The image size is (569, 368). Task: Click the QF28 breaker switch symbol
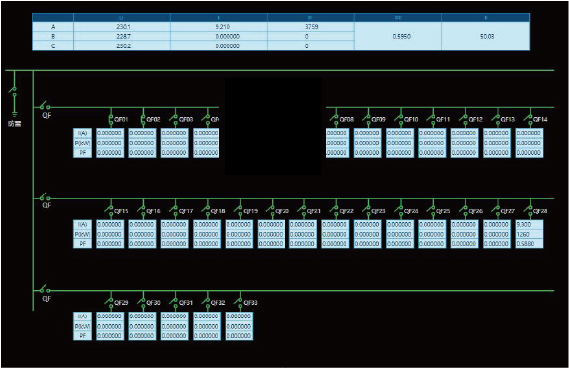point(529,210)
